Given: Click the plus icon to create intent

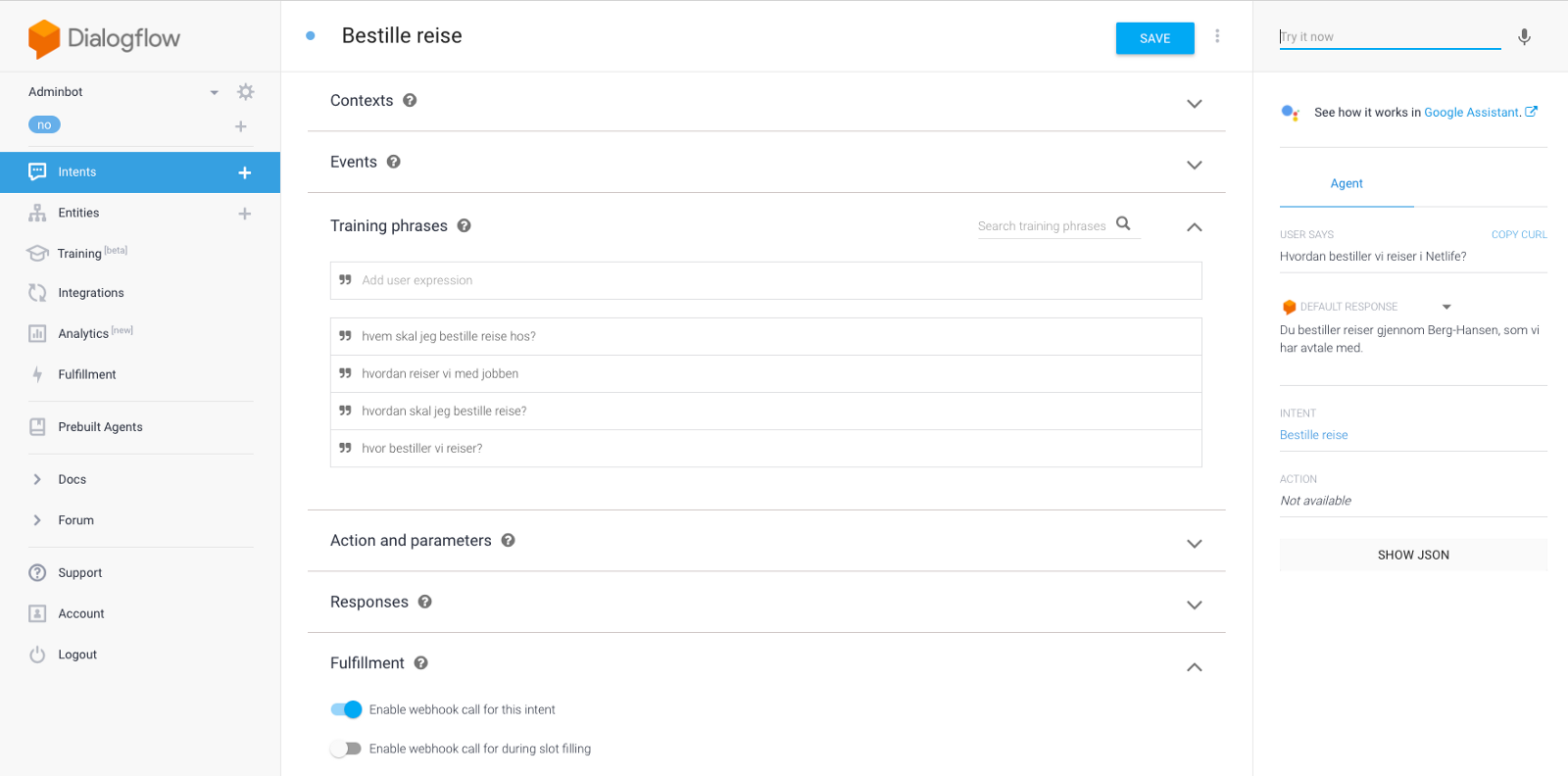Looking at the screenshot, I should (x=245, y=172).
